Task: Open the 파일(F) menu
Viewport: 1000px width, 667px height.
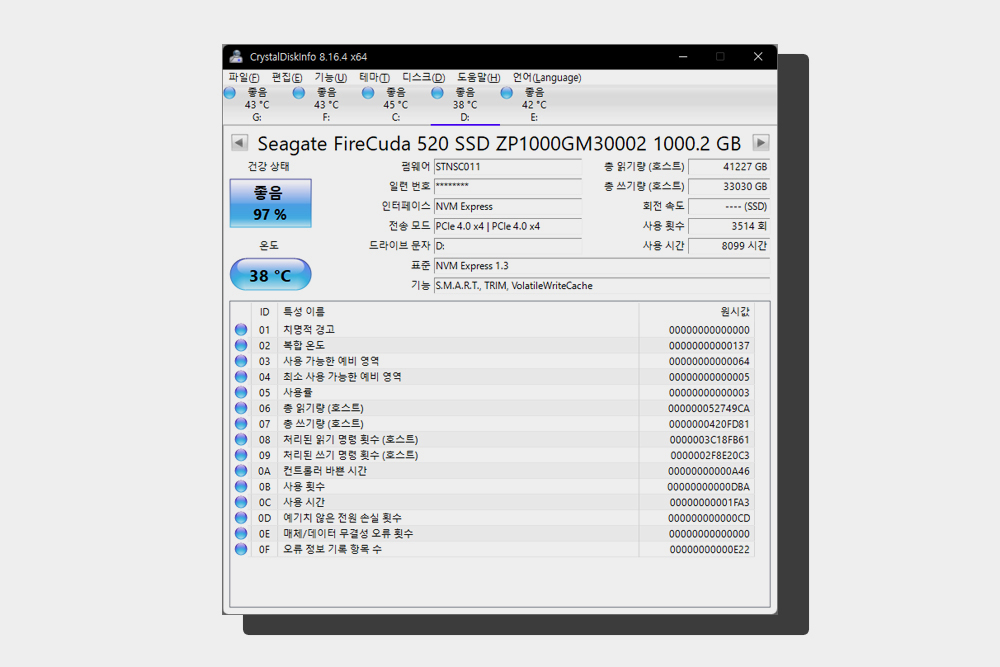Action: click(x=244, y=77)
